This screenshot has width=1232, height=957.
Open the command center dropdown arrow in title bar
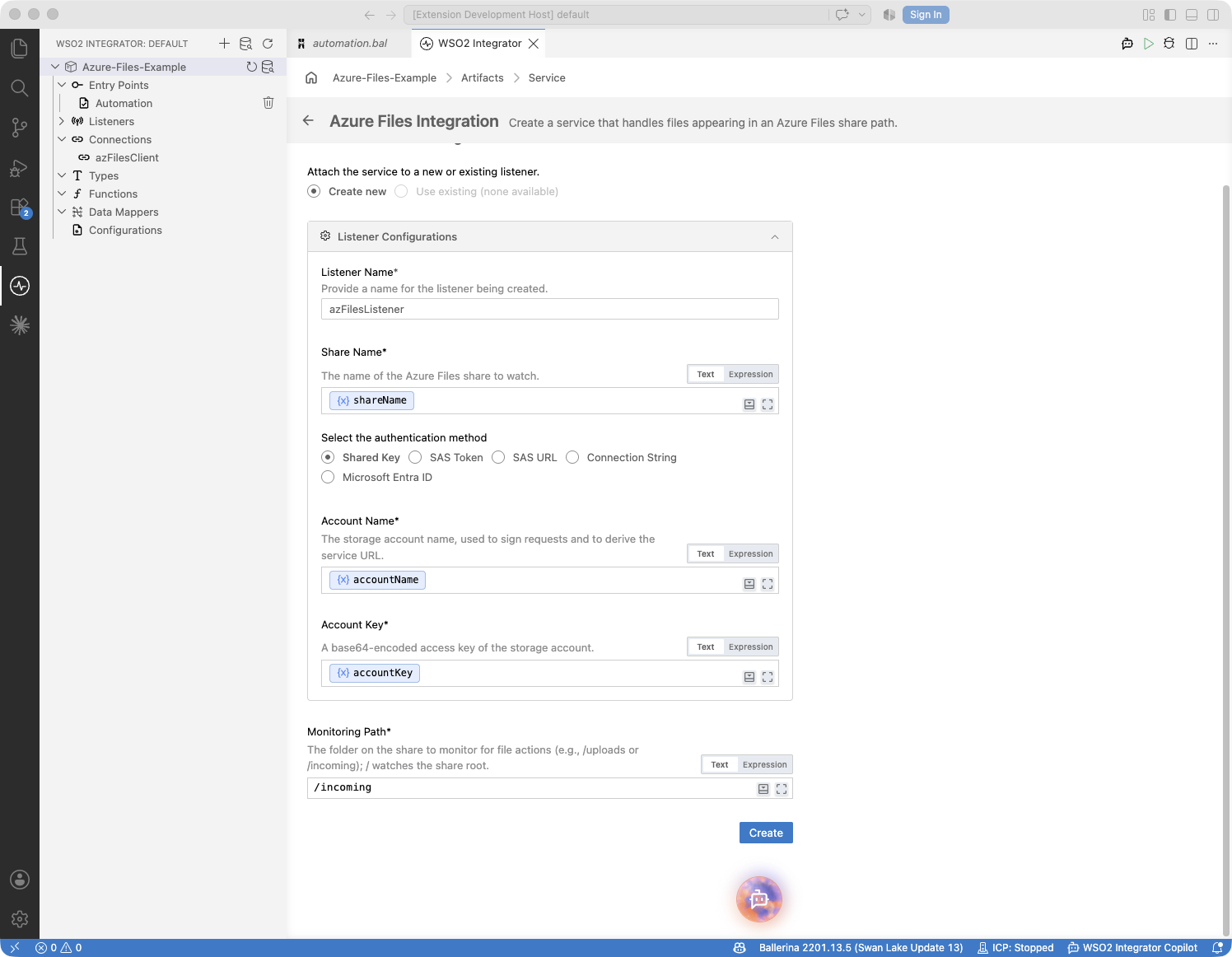tap(862, 15)
